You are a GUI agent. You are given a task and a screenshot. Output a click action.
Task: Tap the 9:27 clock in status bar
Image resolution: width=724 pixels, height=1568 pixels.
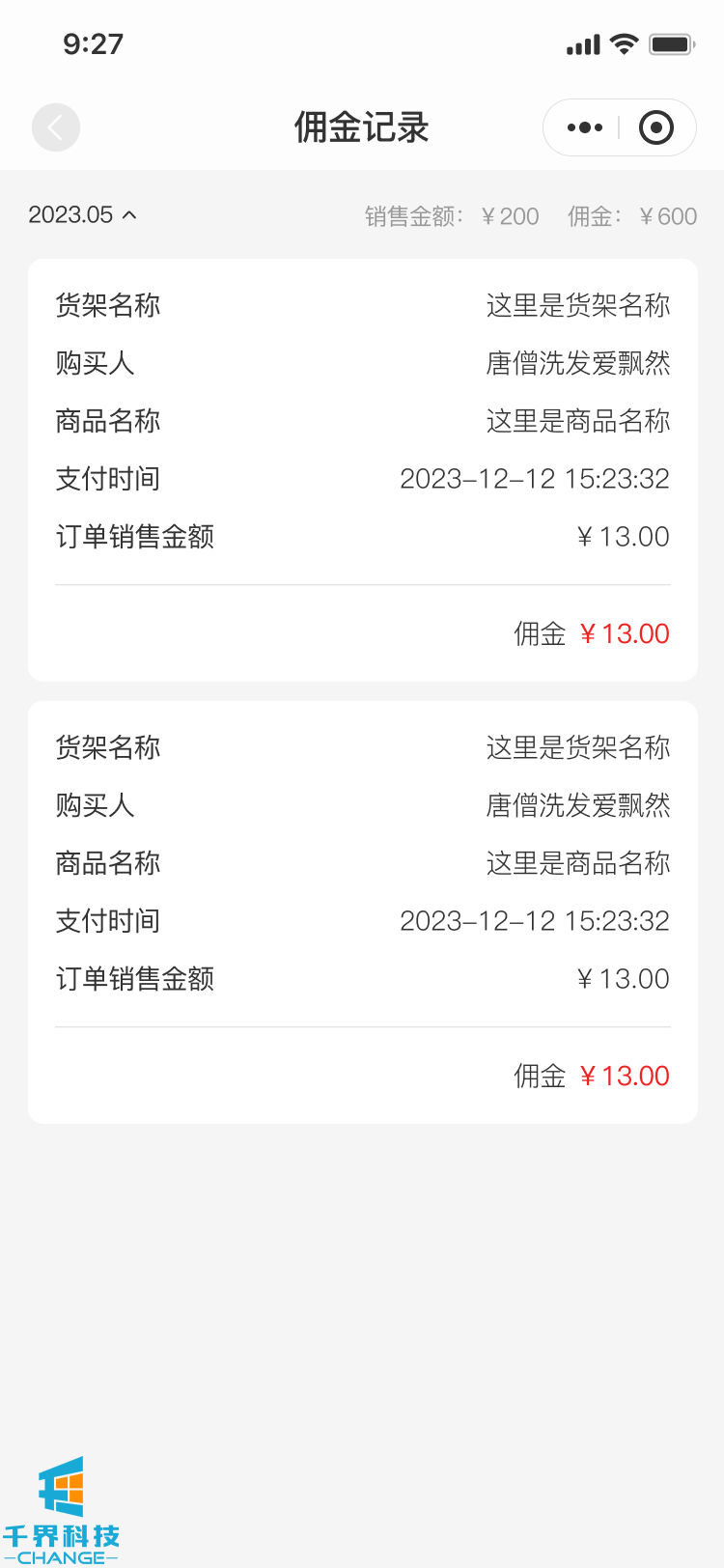(x=94, y=43)
